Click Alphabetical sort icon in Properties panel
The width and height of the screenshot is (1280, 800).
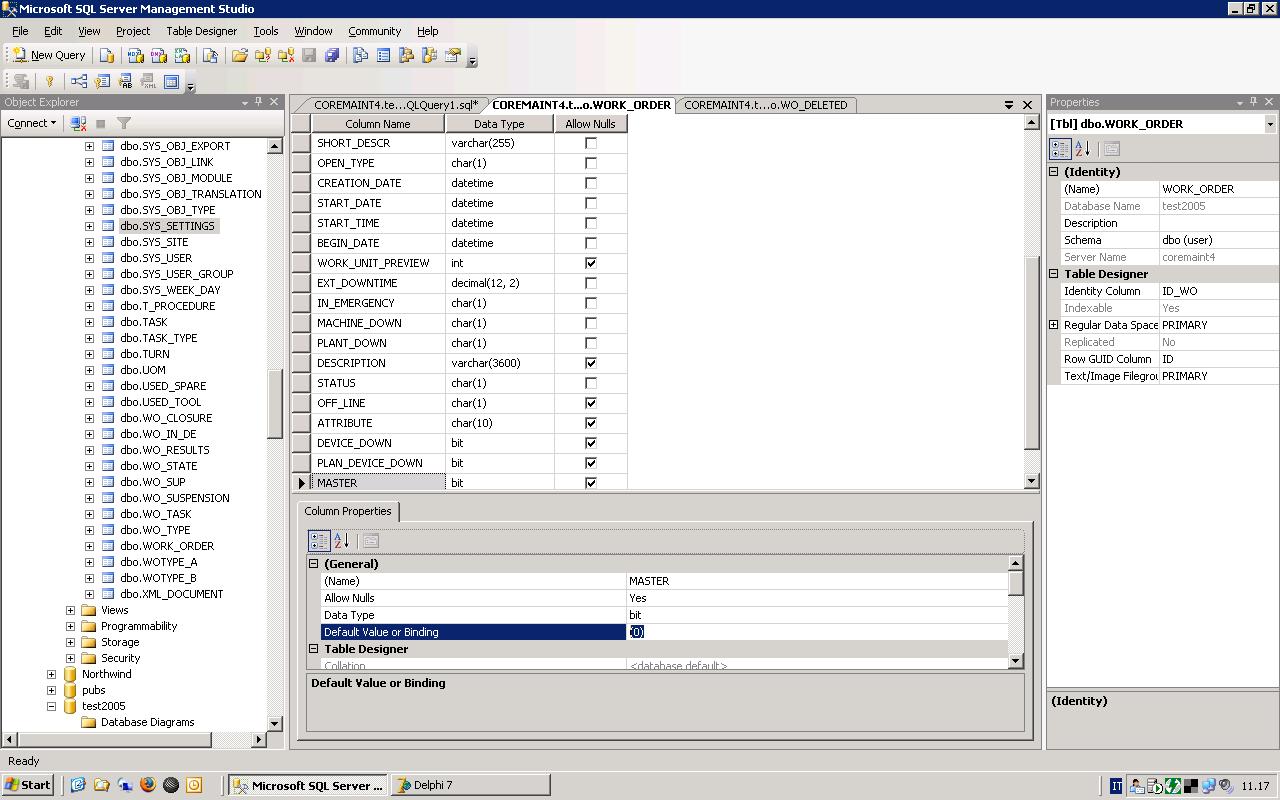(1082, 149)
